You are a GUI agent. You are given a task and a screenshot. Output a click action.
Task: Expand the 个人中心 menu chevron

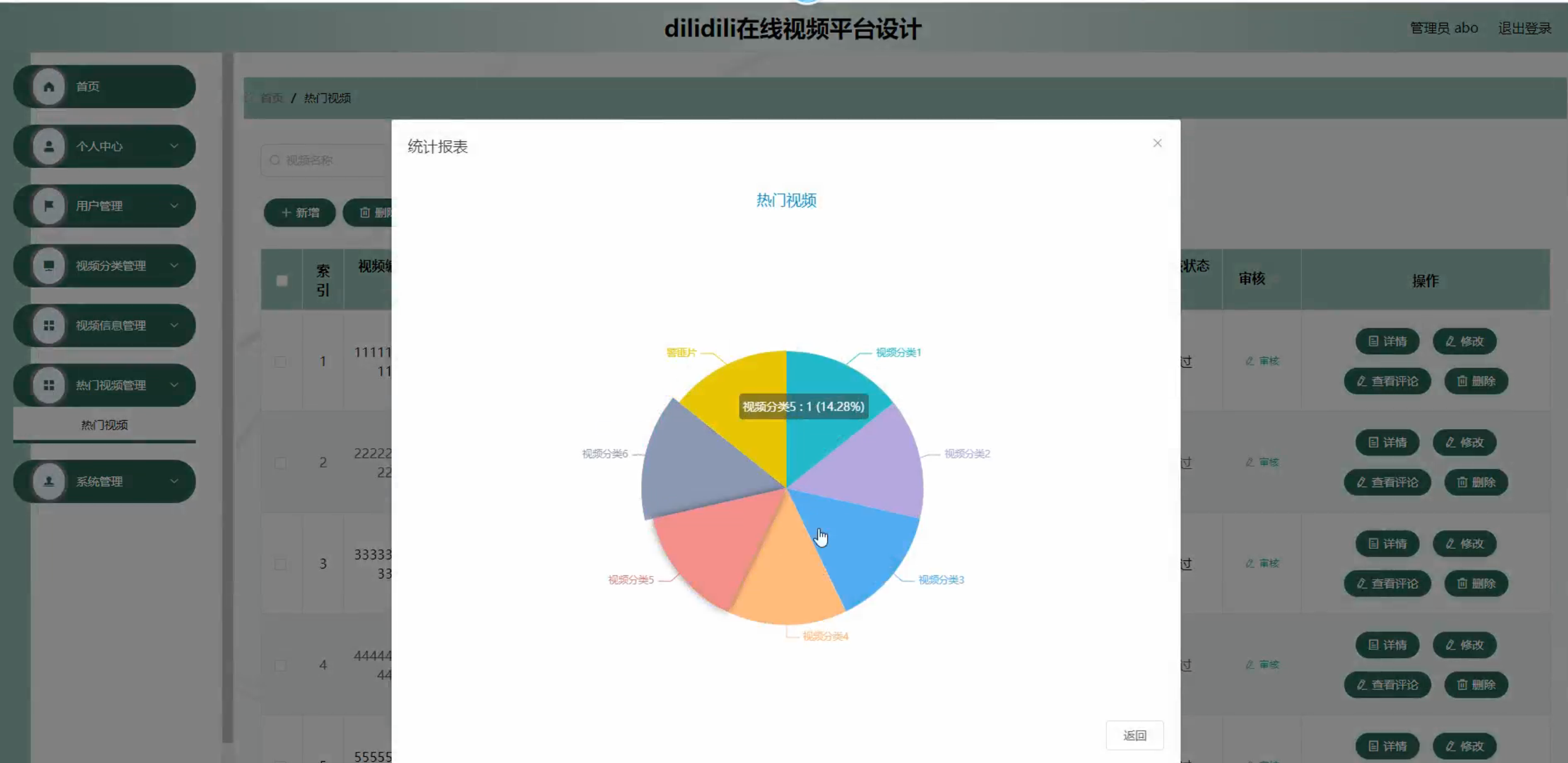pos(174,146)
